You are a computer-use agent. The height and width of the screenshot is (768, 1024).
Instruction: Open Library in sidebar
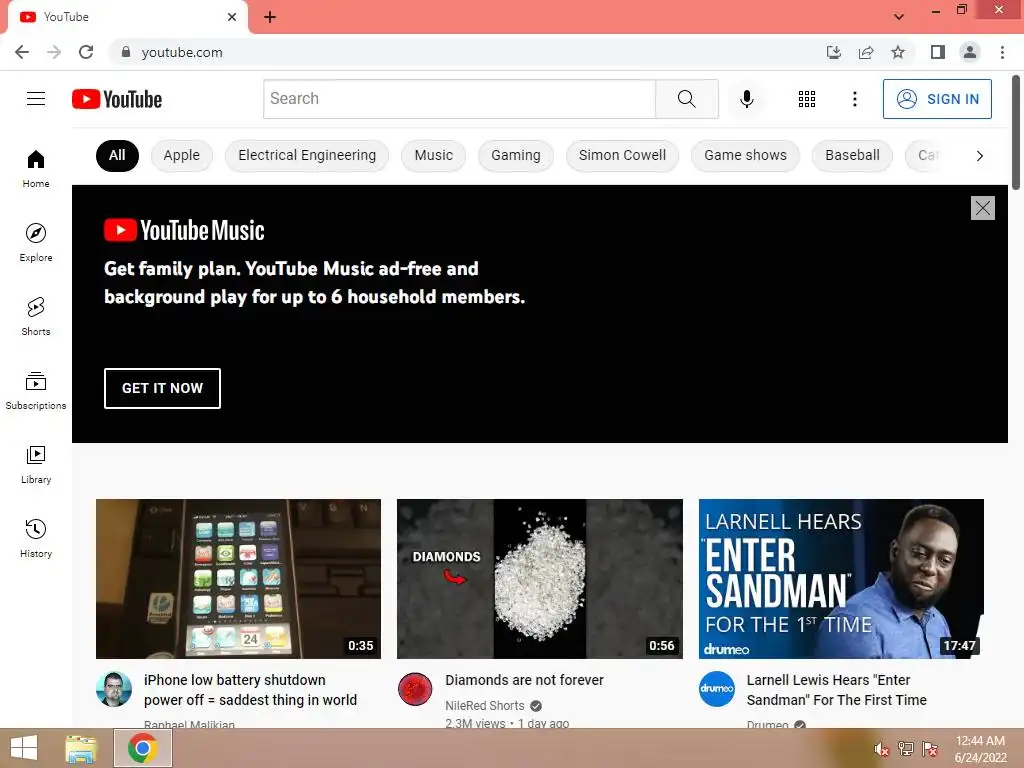36,464
